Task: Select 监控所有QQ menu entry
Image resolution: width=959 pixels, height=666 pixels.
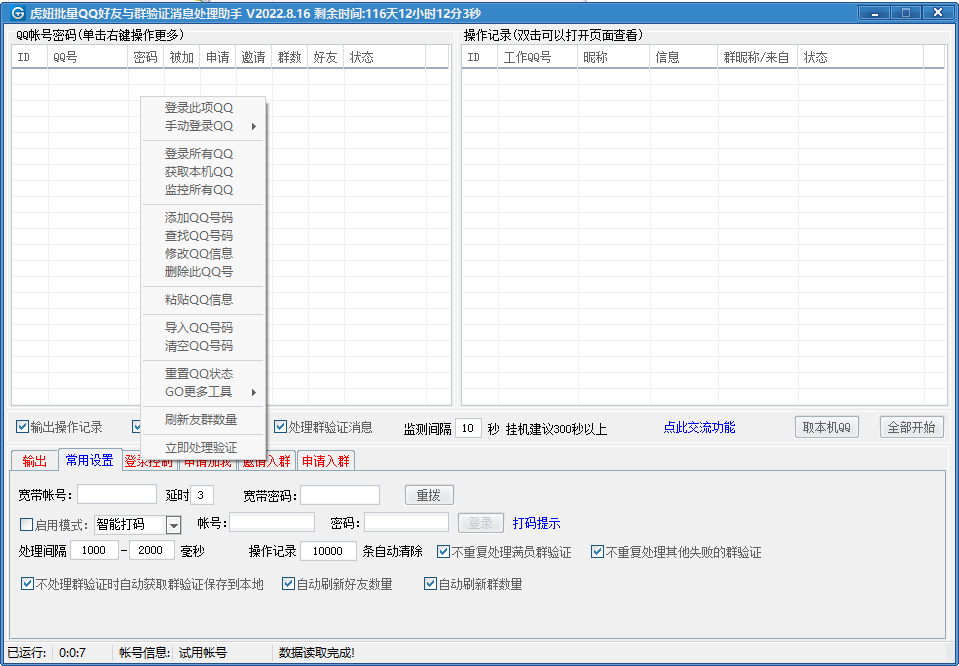Action: 203,190
